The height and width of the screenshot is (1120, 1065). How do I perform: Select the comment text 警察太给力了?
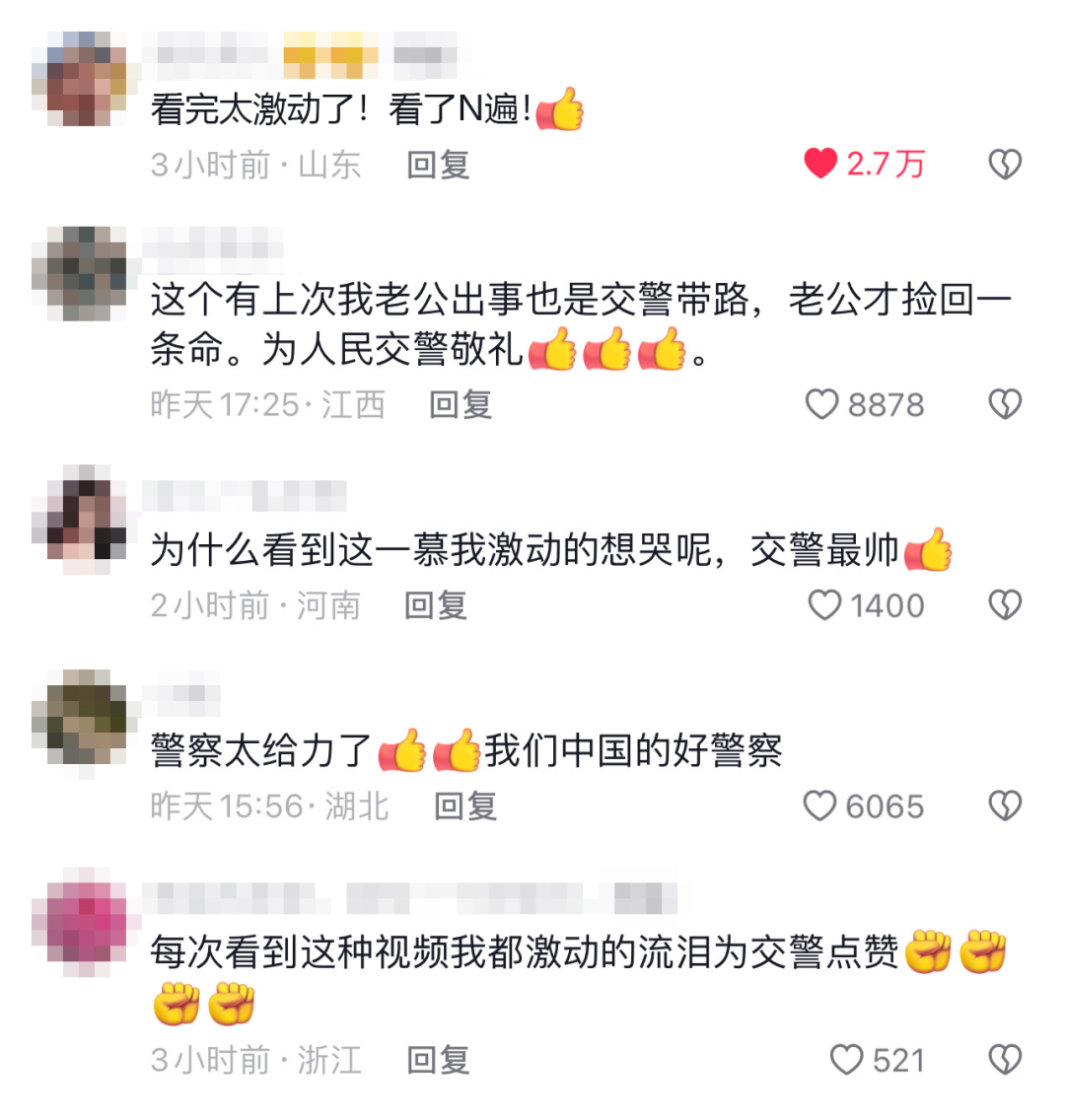(260, 750)
